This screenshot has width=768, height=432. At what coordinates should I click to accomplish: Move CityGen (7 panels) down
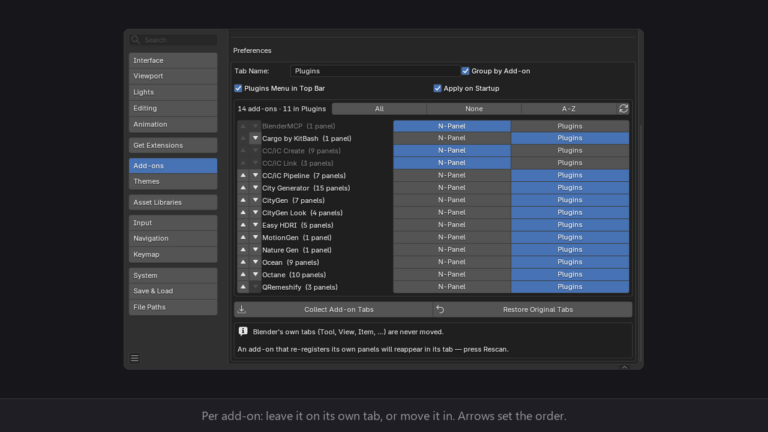point(255,200)
